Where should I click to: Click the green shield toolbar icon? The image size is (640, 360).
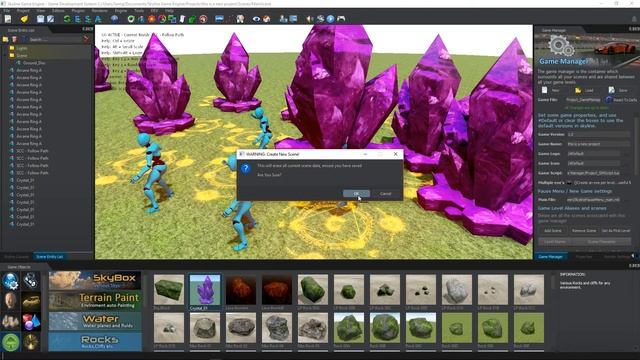[131, 19]
